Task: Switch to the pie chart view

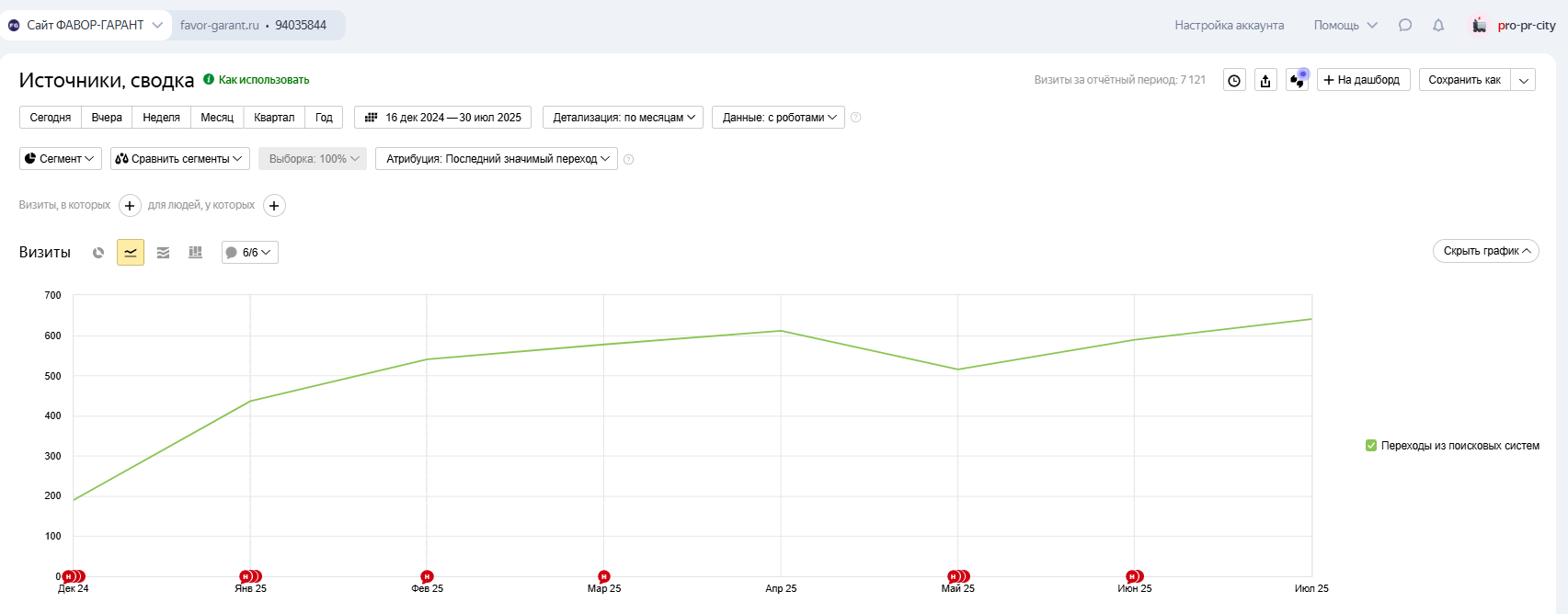Action: tap(98, 253)
